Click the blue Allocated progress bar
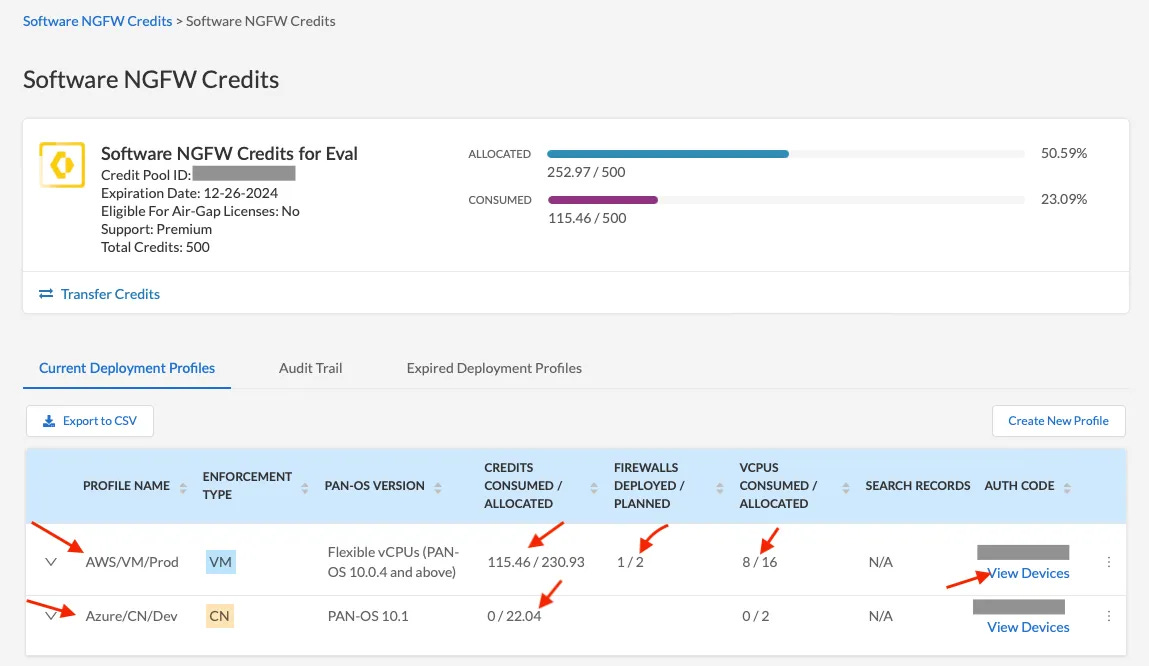This screenshot has width=1149, height=666. coord(668,154)
